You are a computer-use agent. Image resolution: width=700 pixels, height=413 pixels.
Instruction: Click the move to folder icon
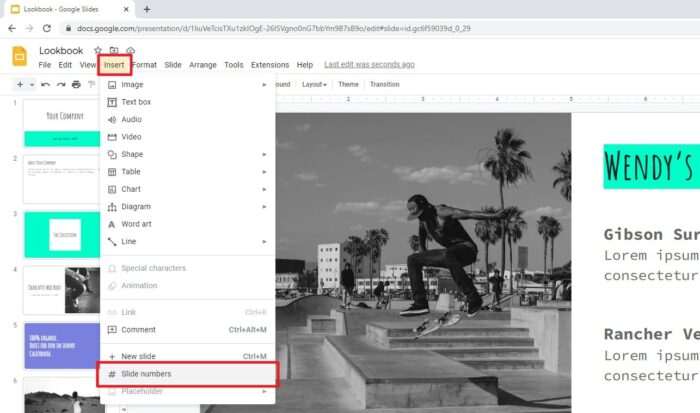click(x=114, y=50)
